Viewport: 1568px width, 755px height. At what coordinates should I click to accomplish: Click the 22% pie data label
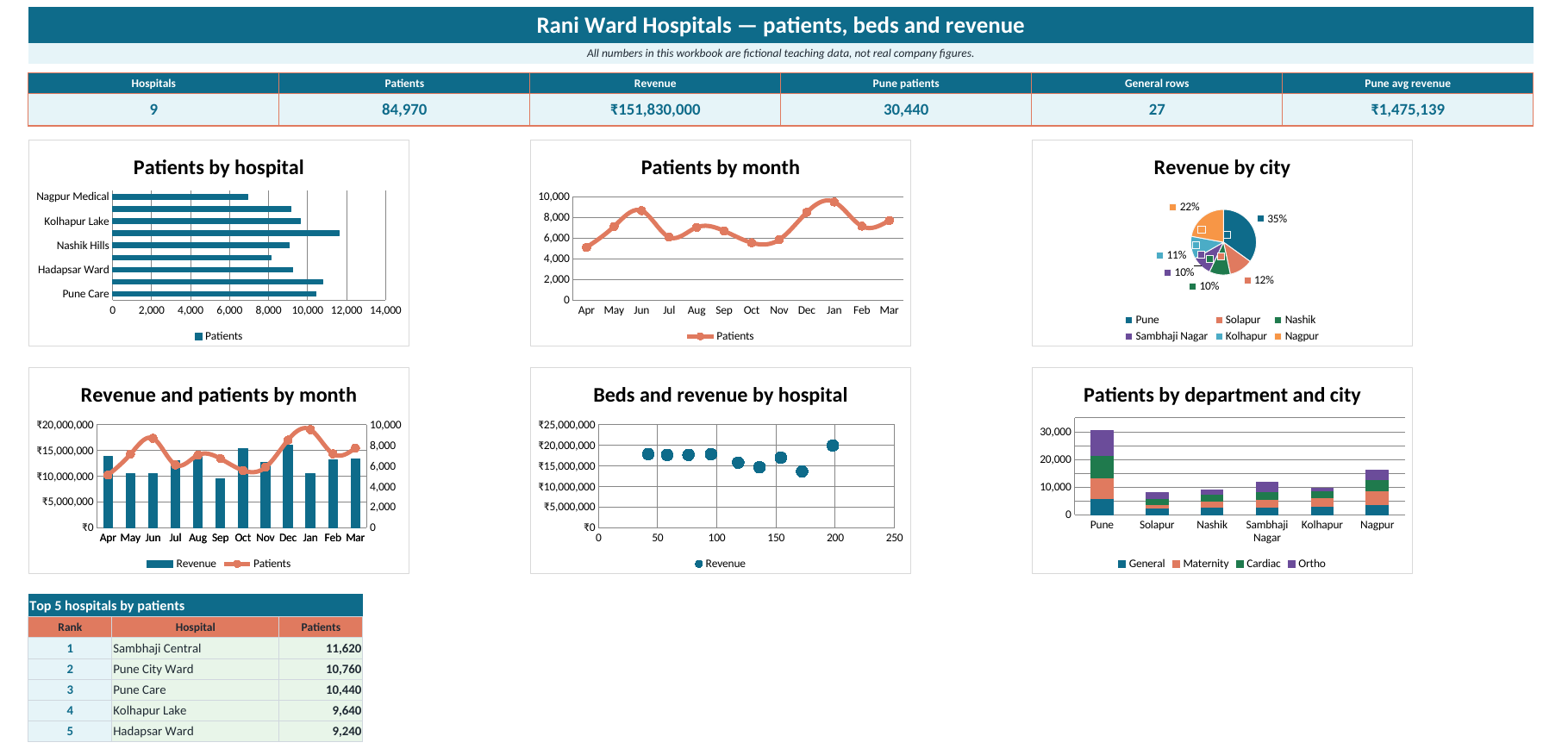(x=1190, y=207)
